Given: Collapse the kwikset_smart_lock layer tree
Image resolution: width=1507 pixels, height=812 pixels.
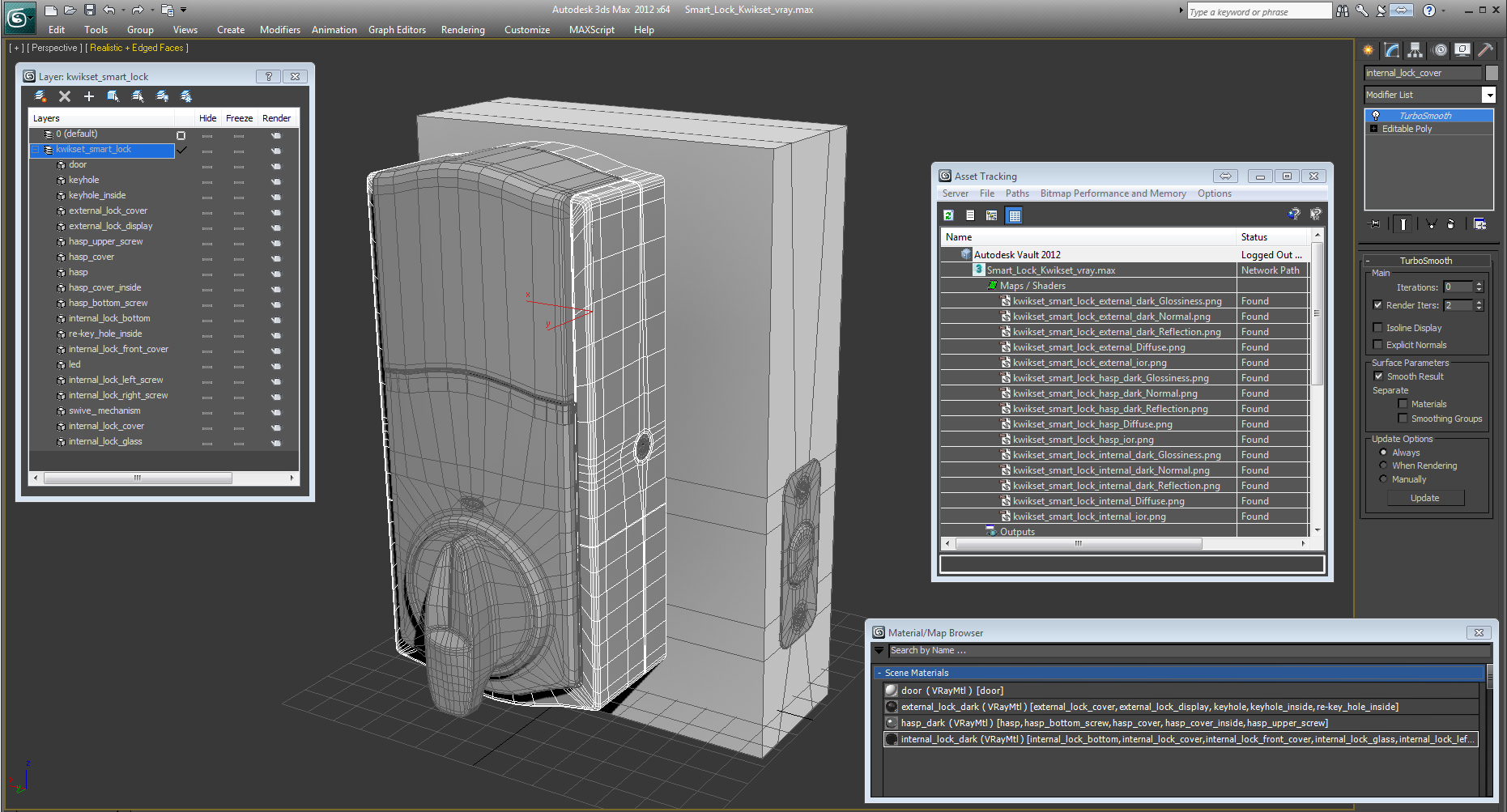Looking at the screenshot, I should click(x=36, y=150).
